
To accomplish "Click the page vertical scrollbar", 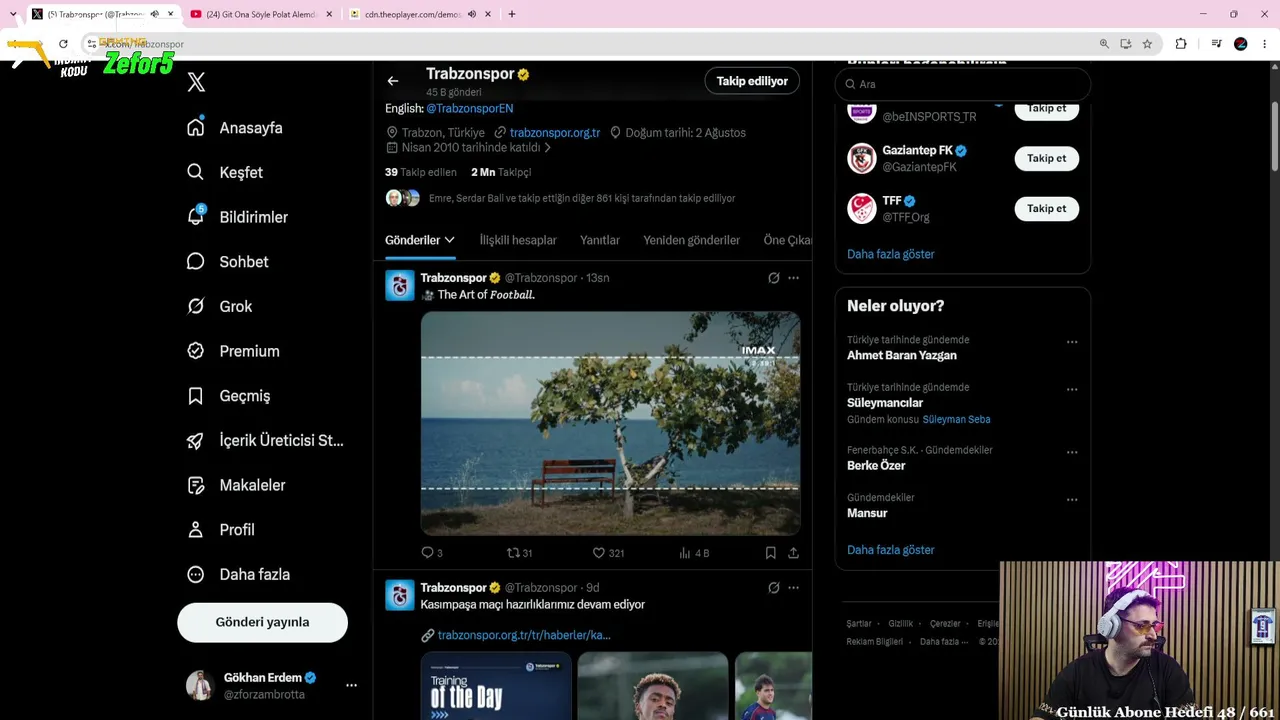I will tap(1274, 136).
